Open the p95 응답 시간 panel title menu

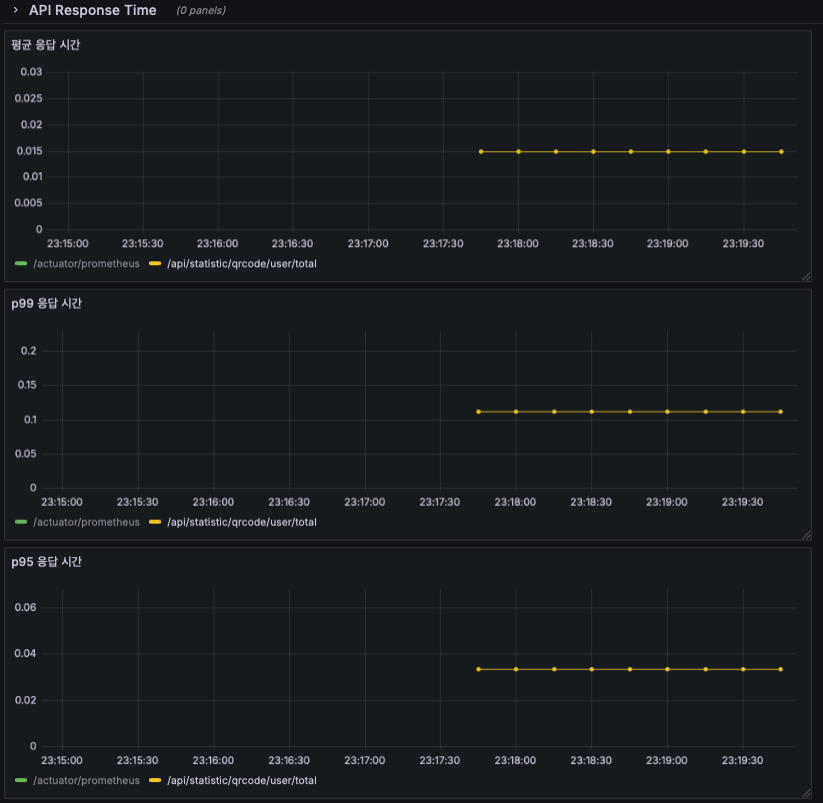pos(46,562)
